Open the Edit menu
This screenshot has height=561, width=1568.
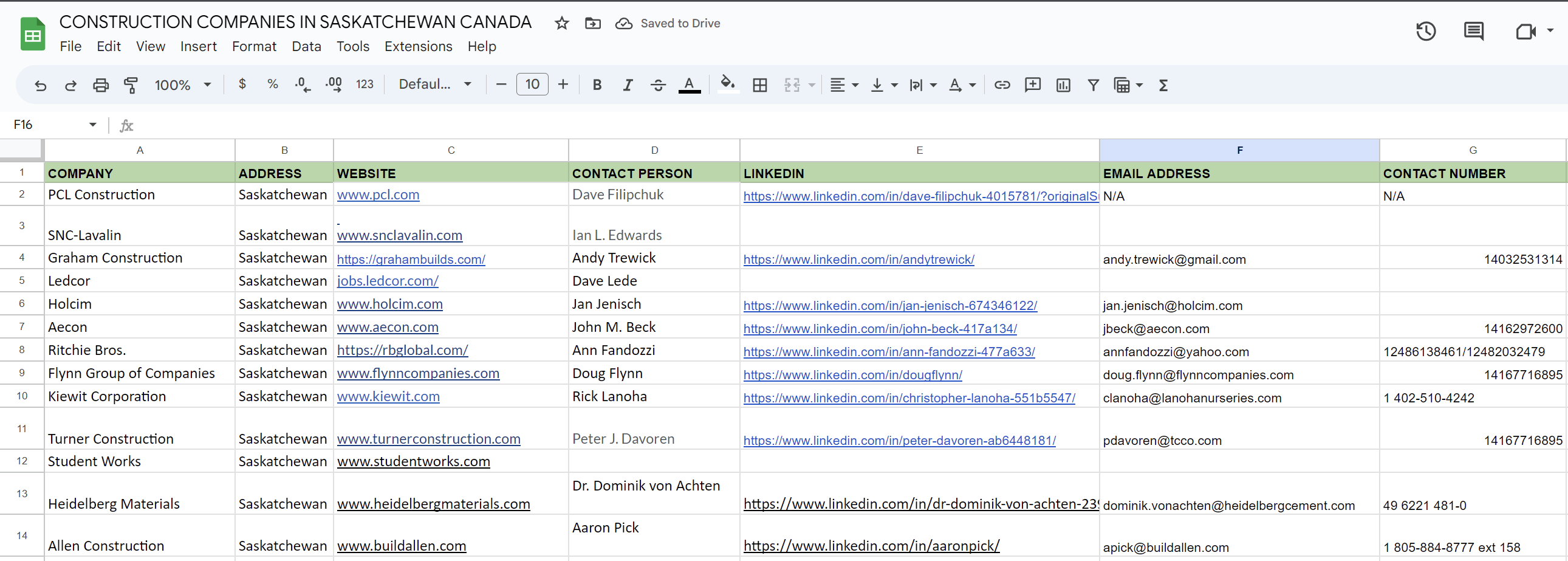[x=108, y=46]
